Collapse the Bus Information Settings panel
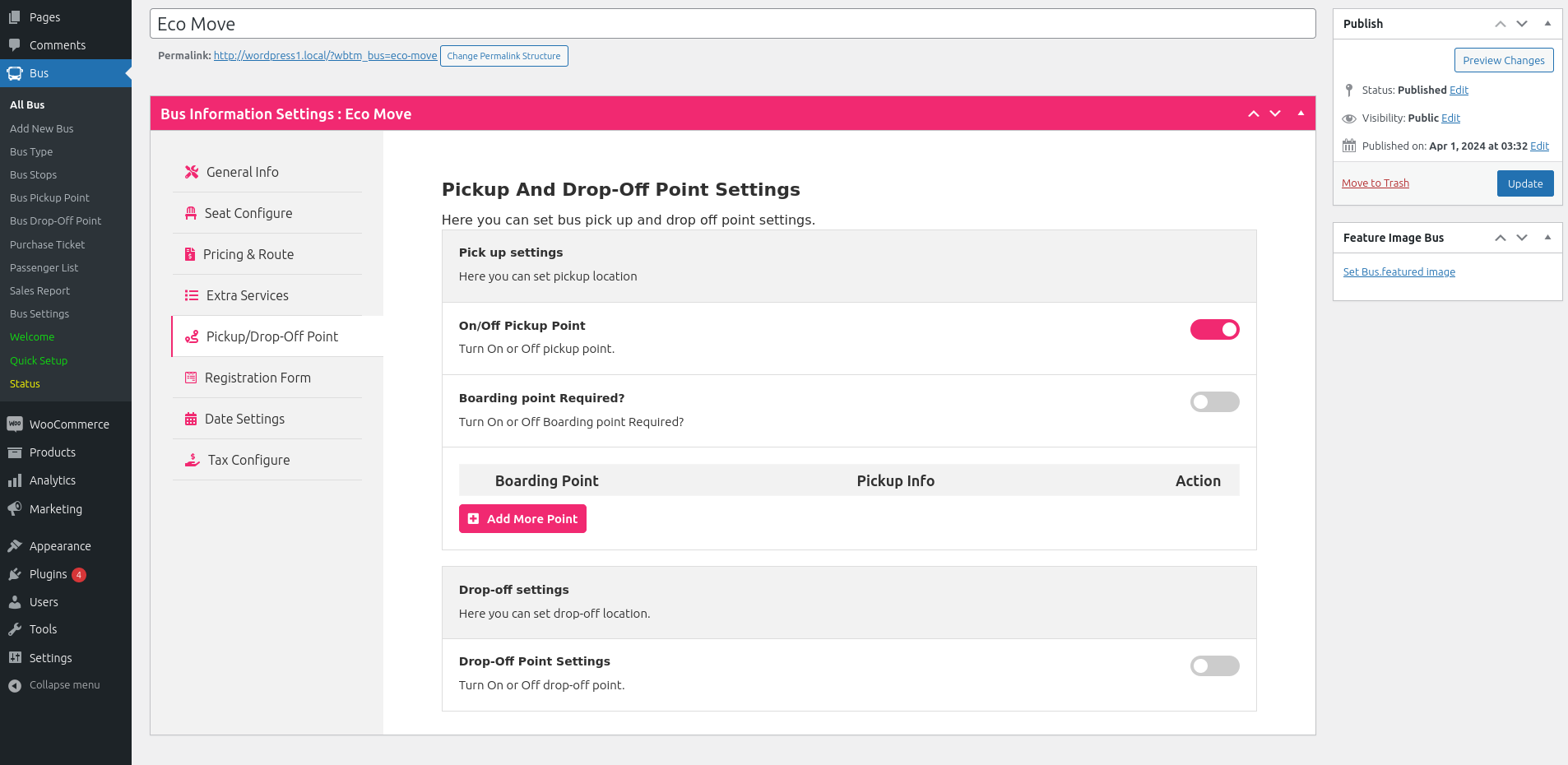1568x765 pixels. coord(1301,114)
